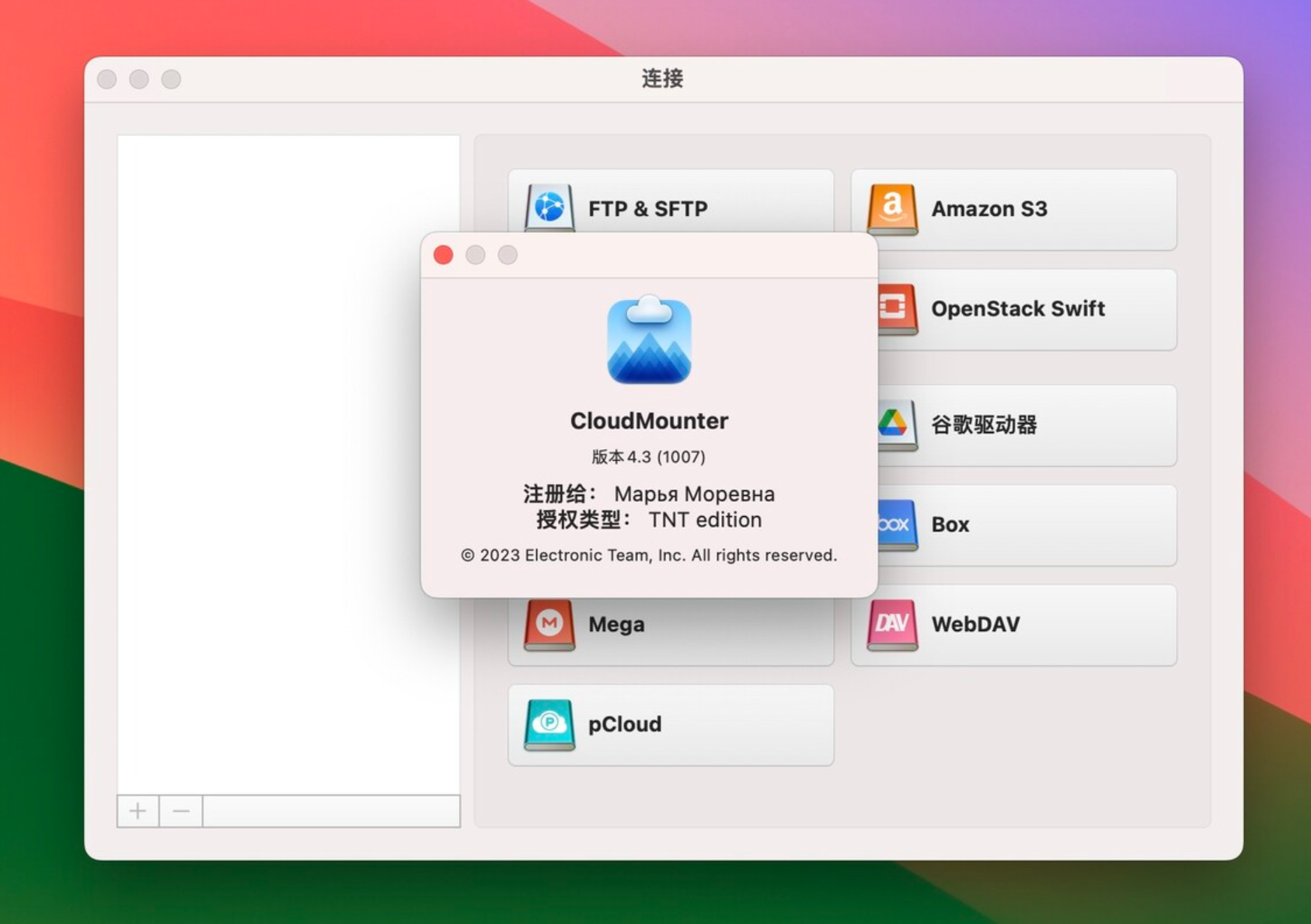1311x924 pixels.
Task: Open the OpenStack Swift connection label
Action: pos(1018,309)
